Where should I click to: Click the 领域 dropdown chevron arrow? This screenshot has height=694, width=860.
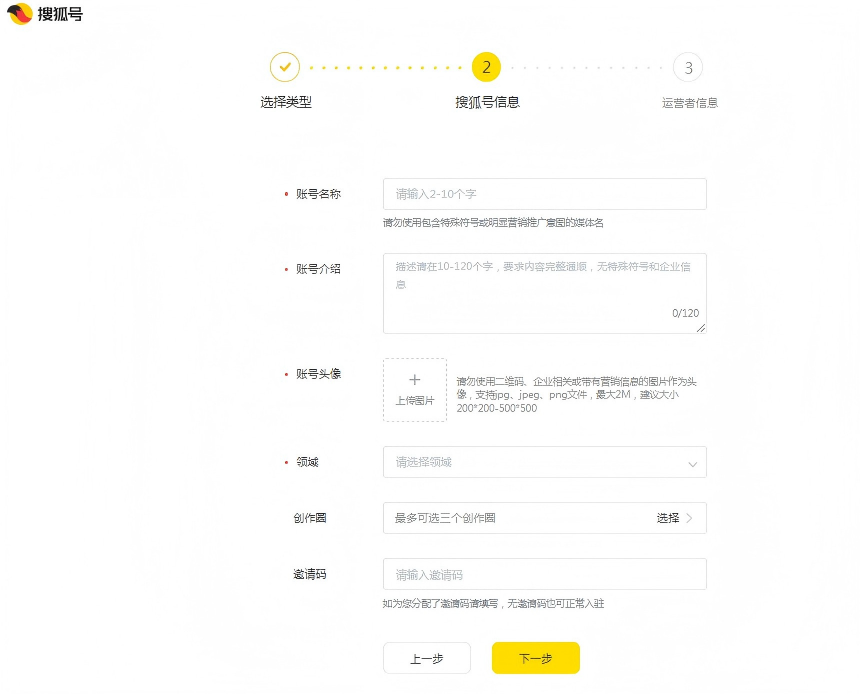(692, 464)
